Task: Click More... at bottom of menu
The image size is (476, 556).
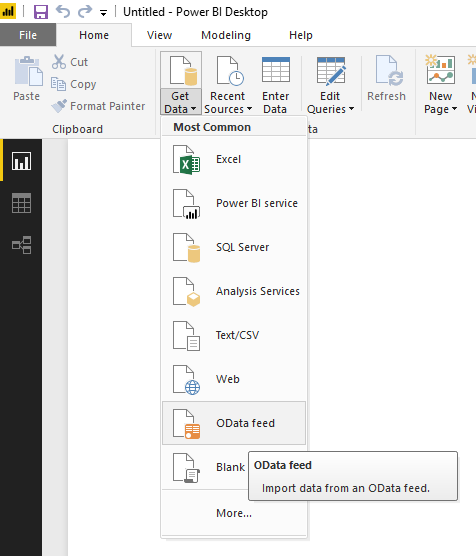Action: pos(234,513)
